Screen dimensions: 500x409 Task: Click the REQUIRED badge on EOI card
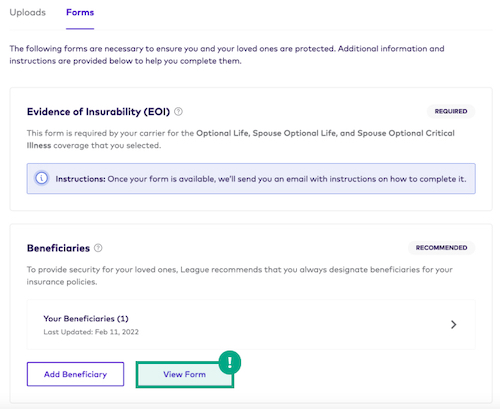pyautogui.click(x=451, y=111)
